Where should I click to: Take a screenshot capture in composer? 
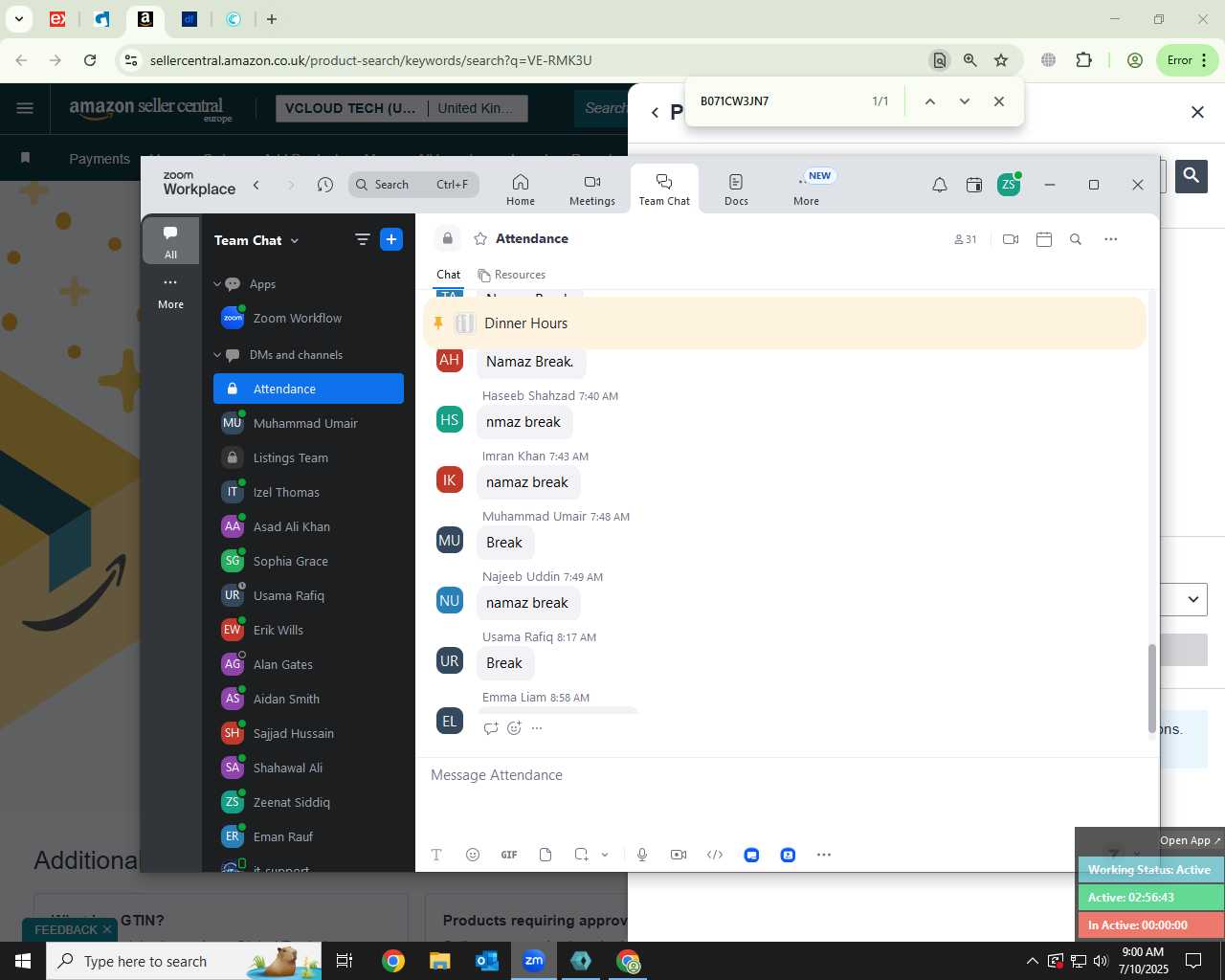pyautogui.click(x=581, y=855)
